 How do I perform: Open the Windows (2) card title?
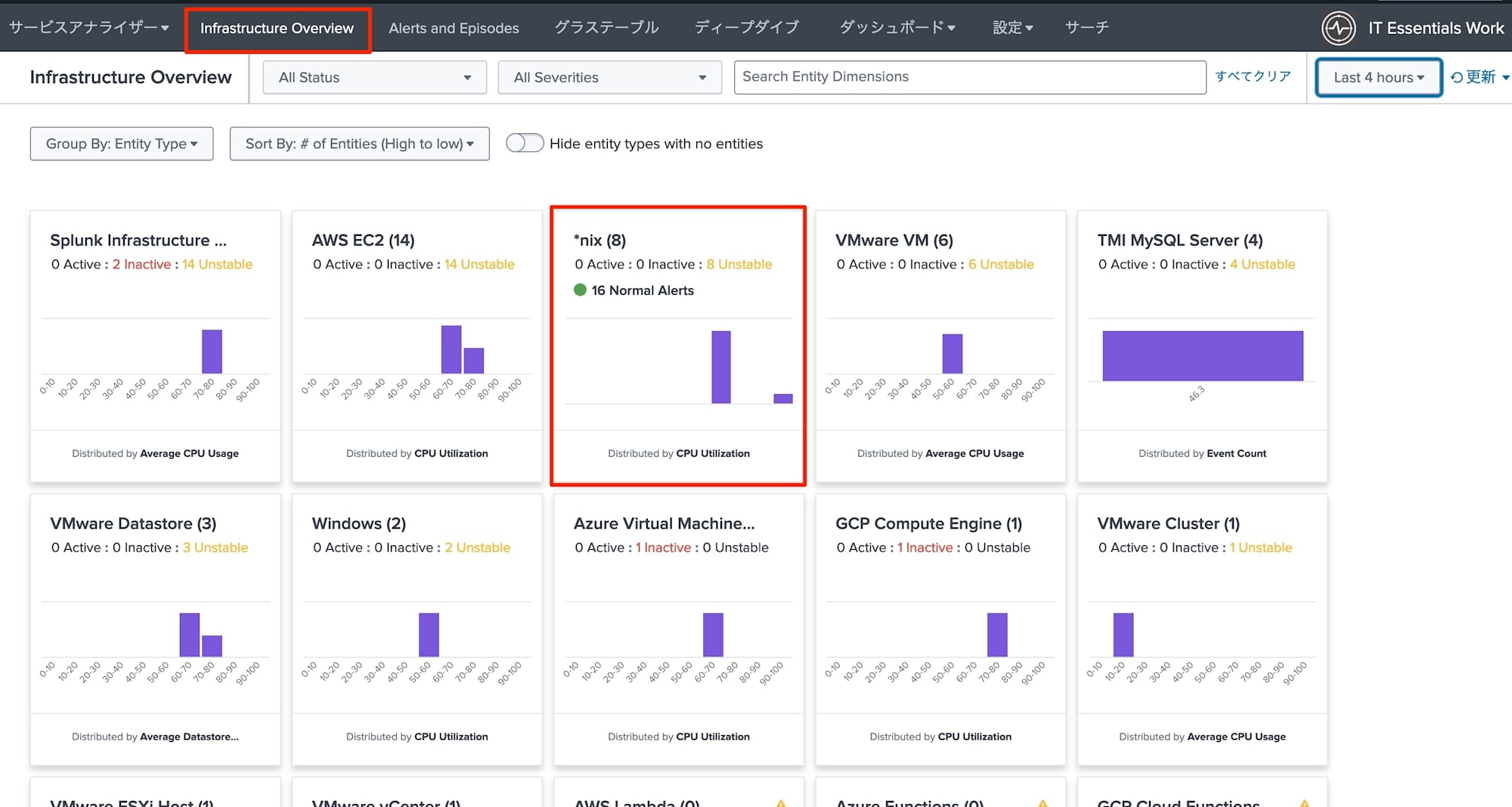pyautogui.click(x=359, y=523)
